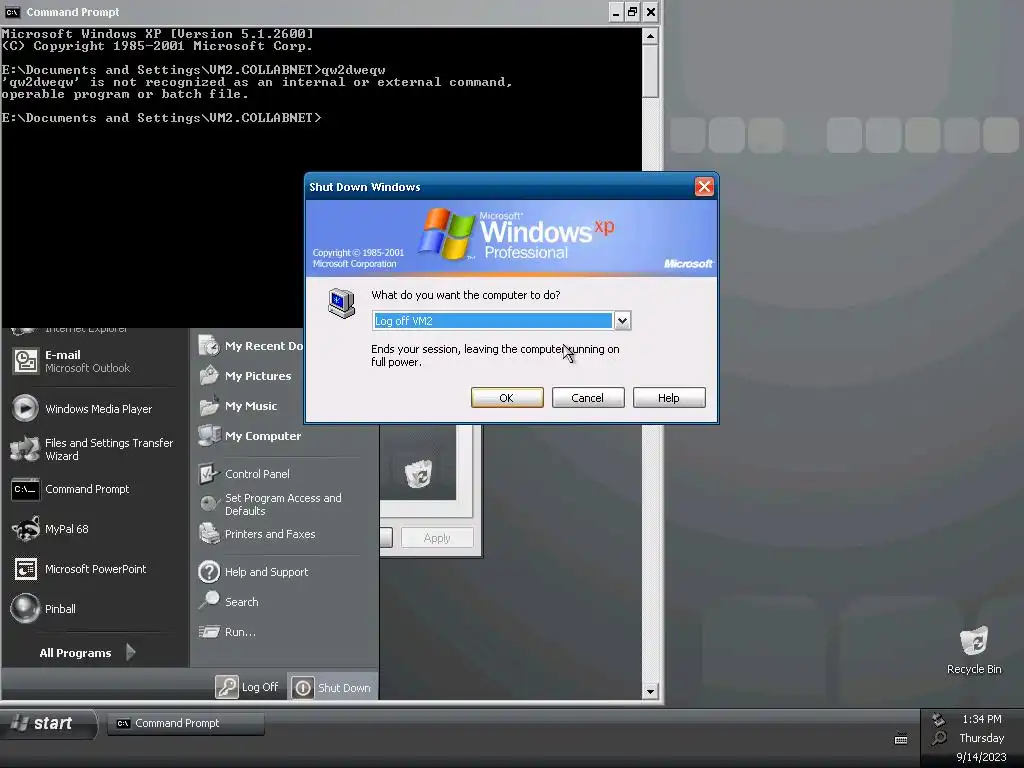Click the network connection tray icon
Image resolution: width=1024 pixels, height=768 pixels.
938,719
